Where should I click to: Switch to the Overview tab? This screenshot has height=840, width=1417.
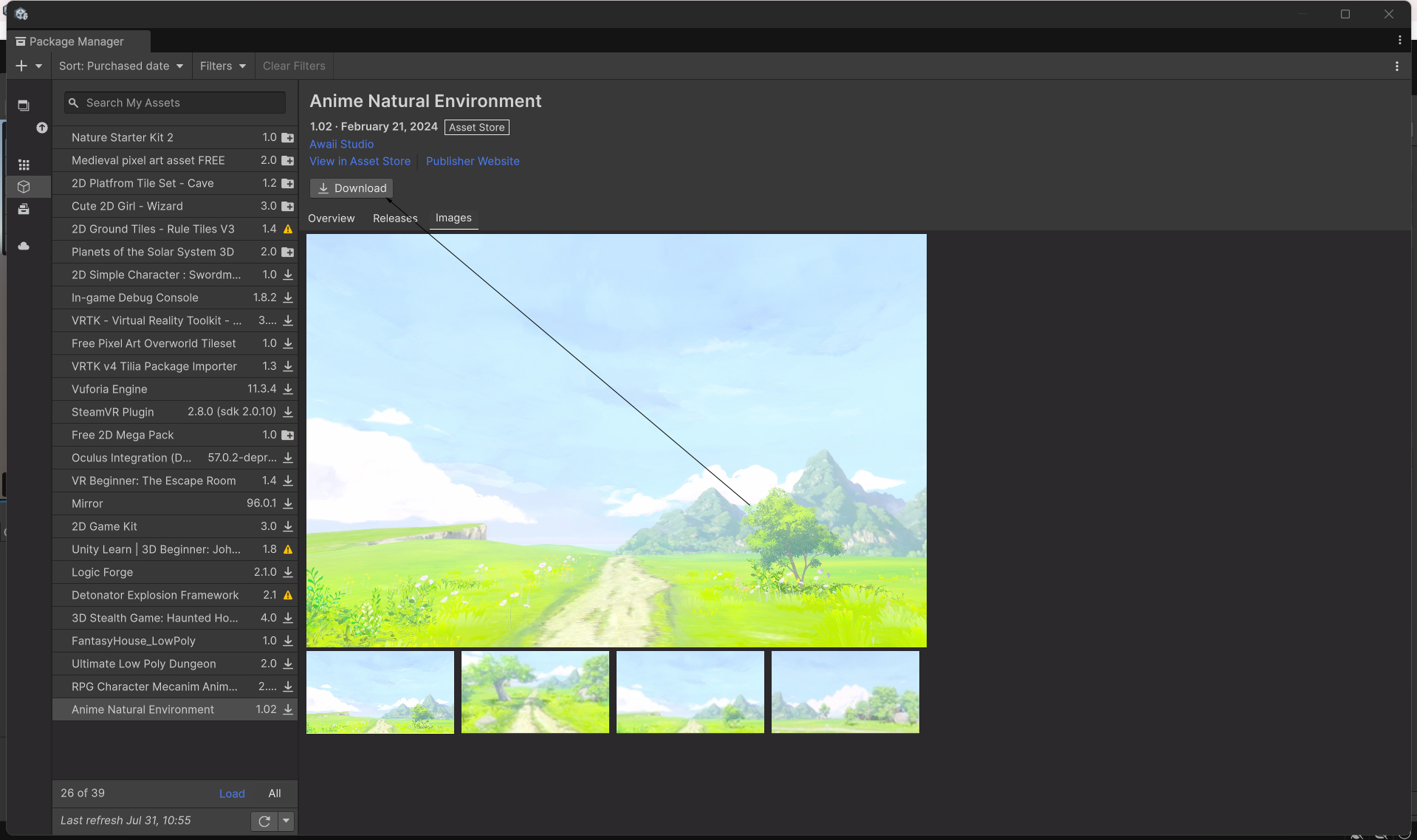coord(331,218)
